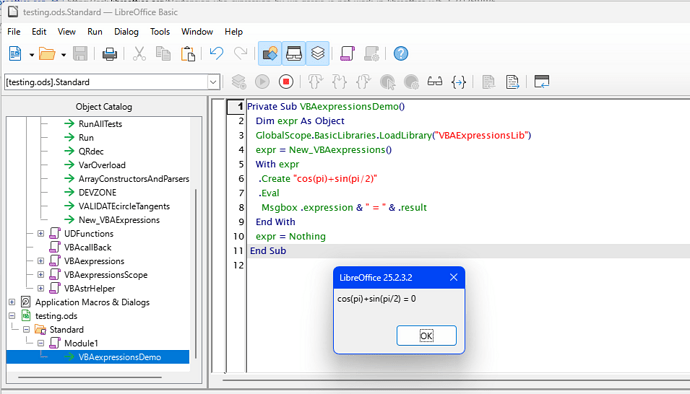Image resolution: width=690 pixels, height=394 pixels.
Task: Click the Single Step braces icon
Action: (x=339, y=82)
